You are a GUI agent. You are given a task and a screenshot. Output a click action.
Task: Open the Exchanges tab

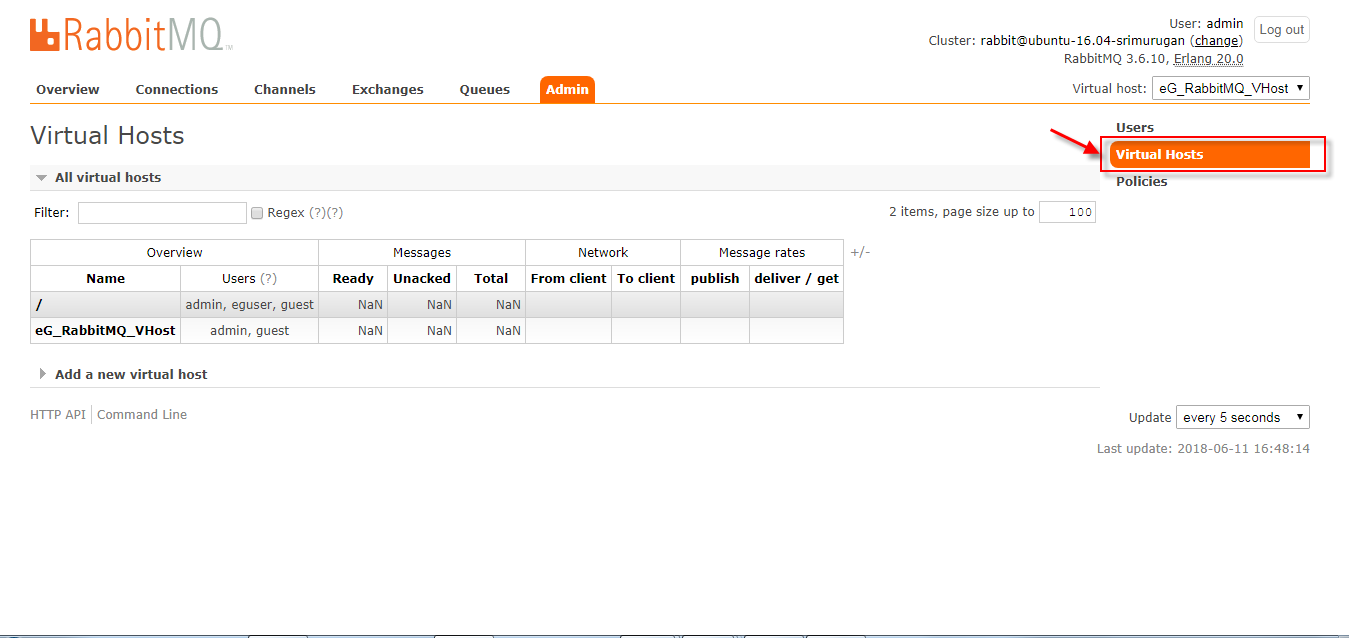[388, 89]
